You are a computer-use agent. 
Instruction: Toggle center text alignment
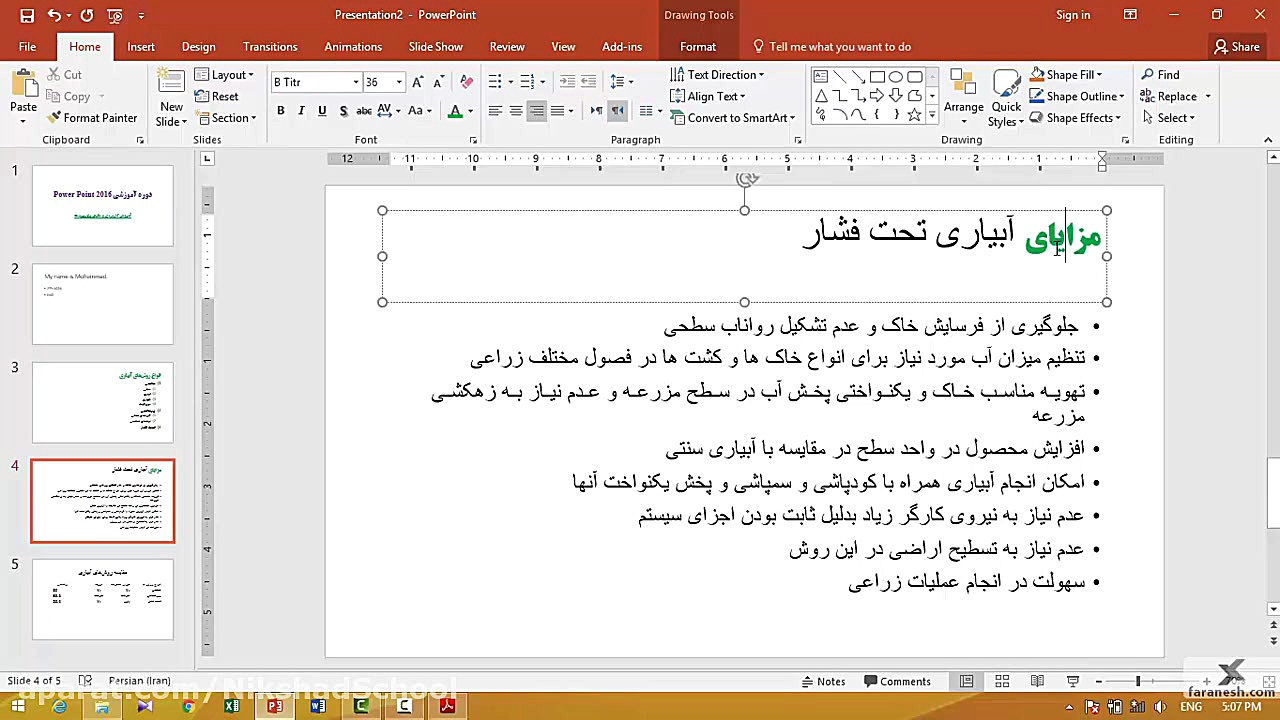pos(516,111)
